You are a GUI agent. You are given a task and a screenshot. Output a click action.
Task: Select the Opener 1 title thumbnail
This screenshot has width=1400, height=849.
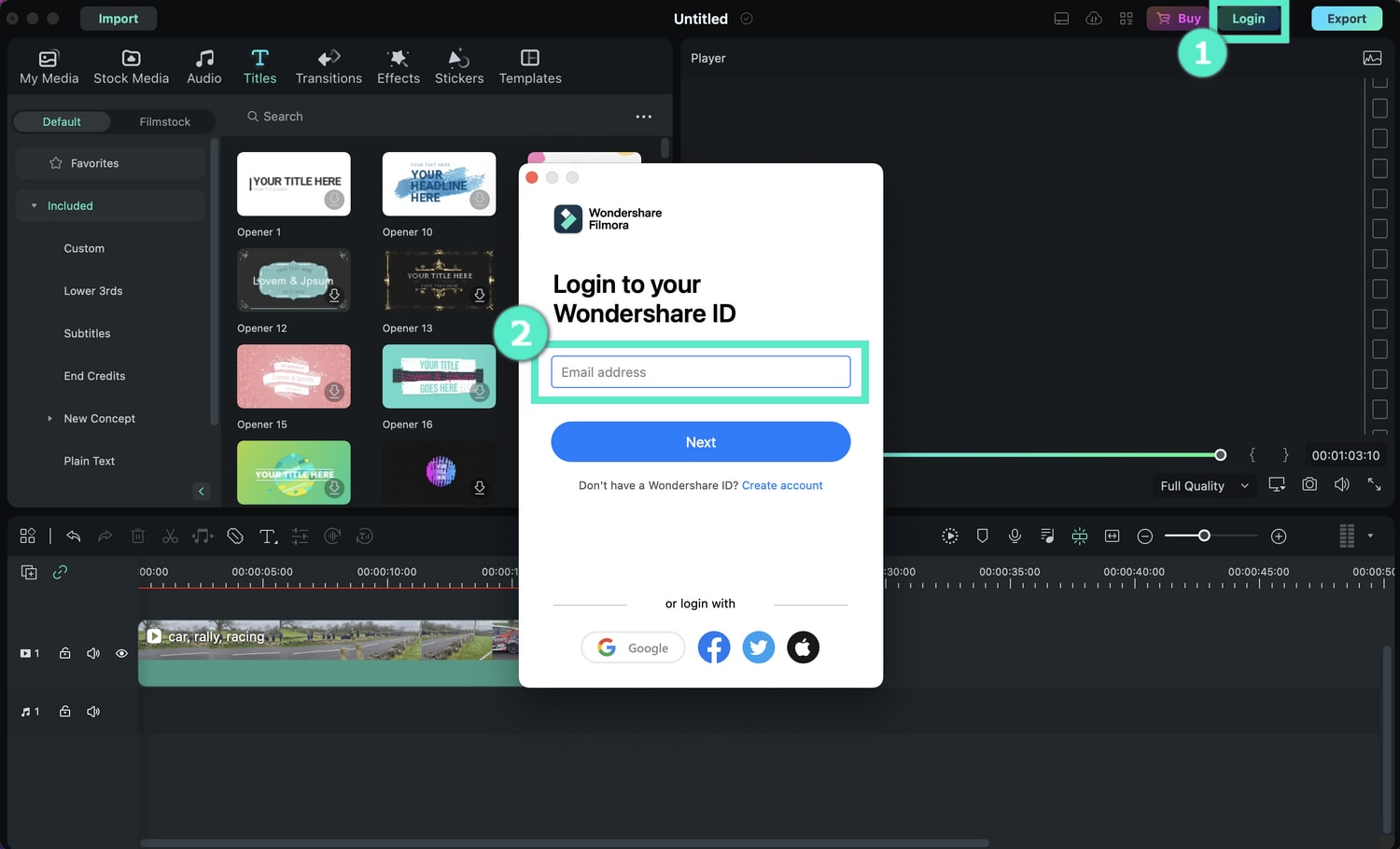[294, 184]
